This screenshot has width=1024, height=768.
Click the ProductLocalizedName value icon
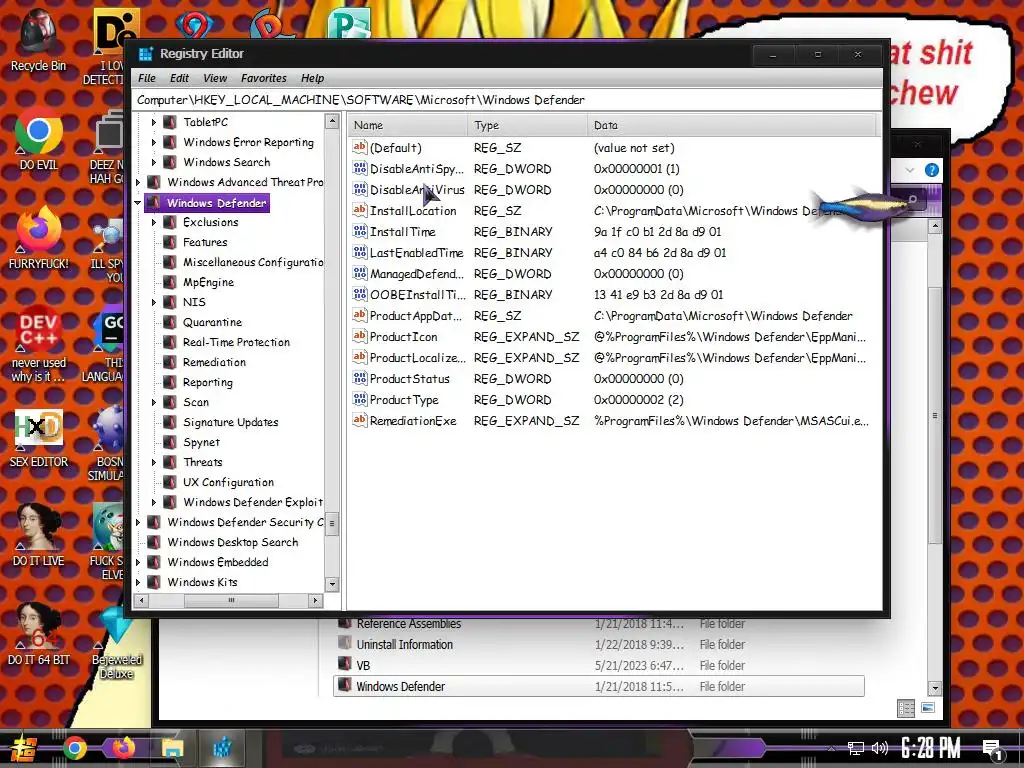click(360, 357)
